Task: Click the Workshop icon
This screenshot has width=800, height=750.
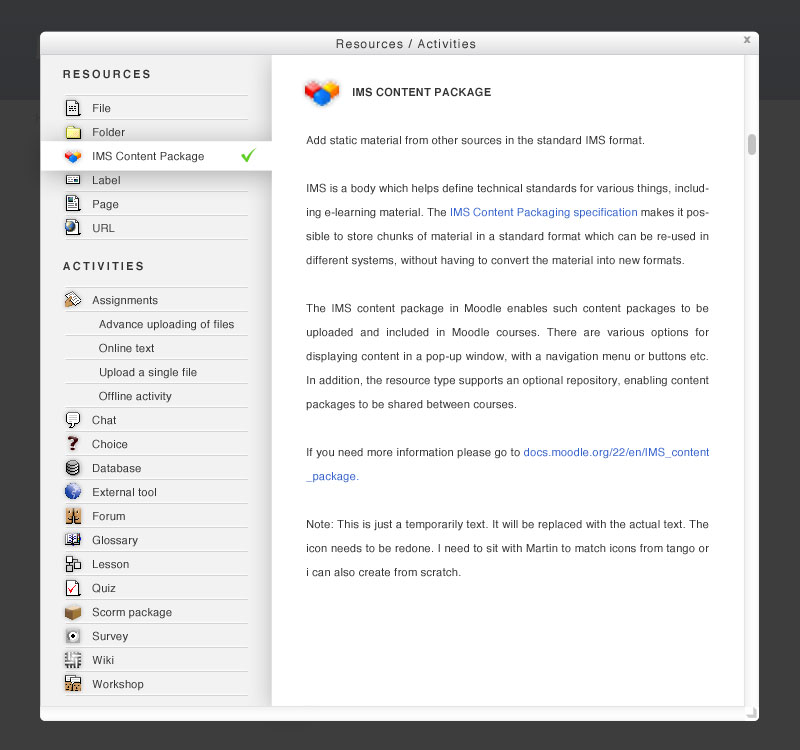Action: (73, 684)
